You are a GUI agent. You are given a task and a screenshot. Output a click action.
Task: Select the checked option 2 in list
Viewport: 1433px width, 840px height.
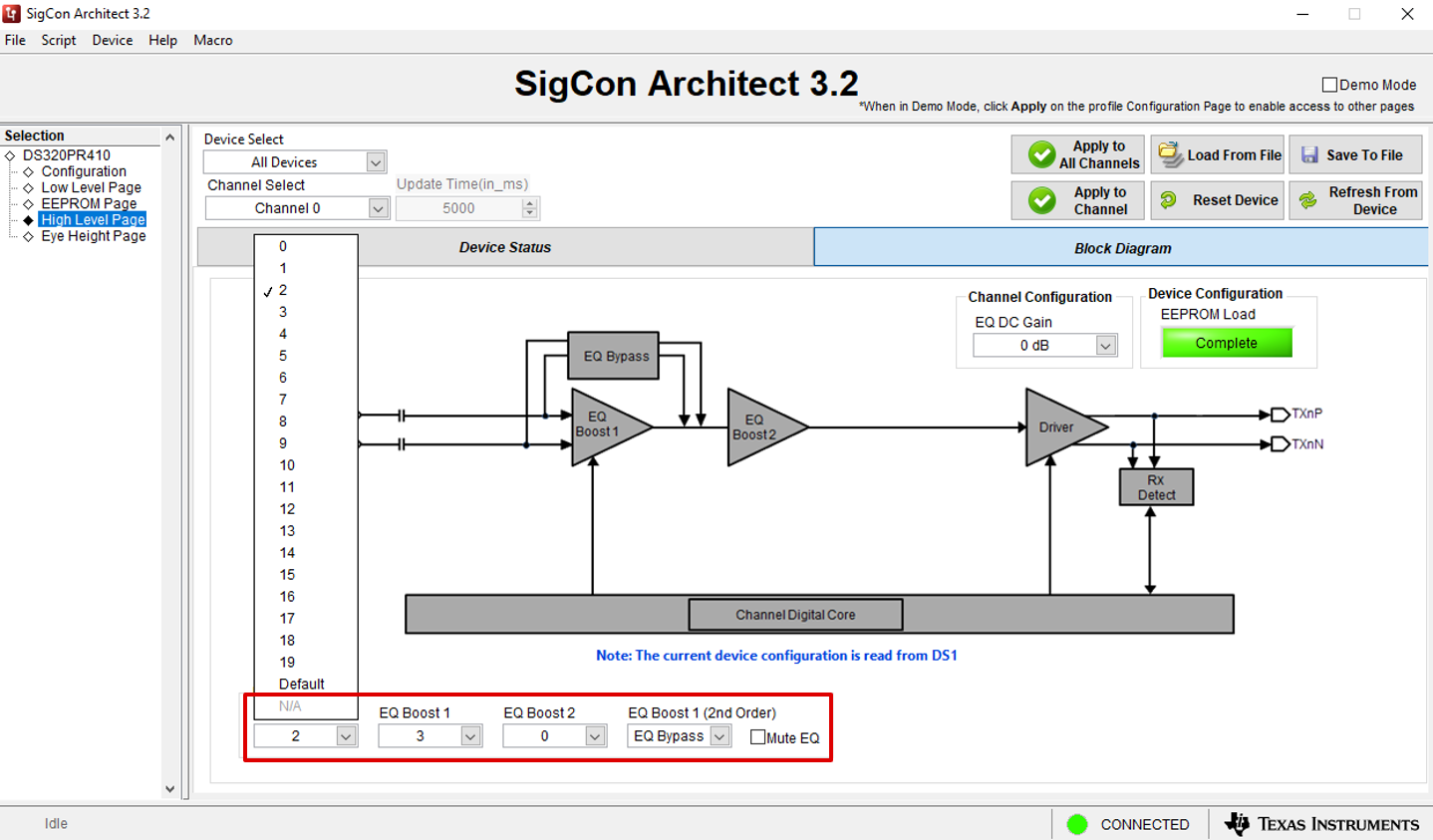click(306, 290)
